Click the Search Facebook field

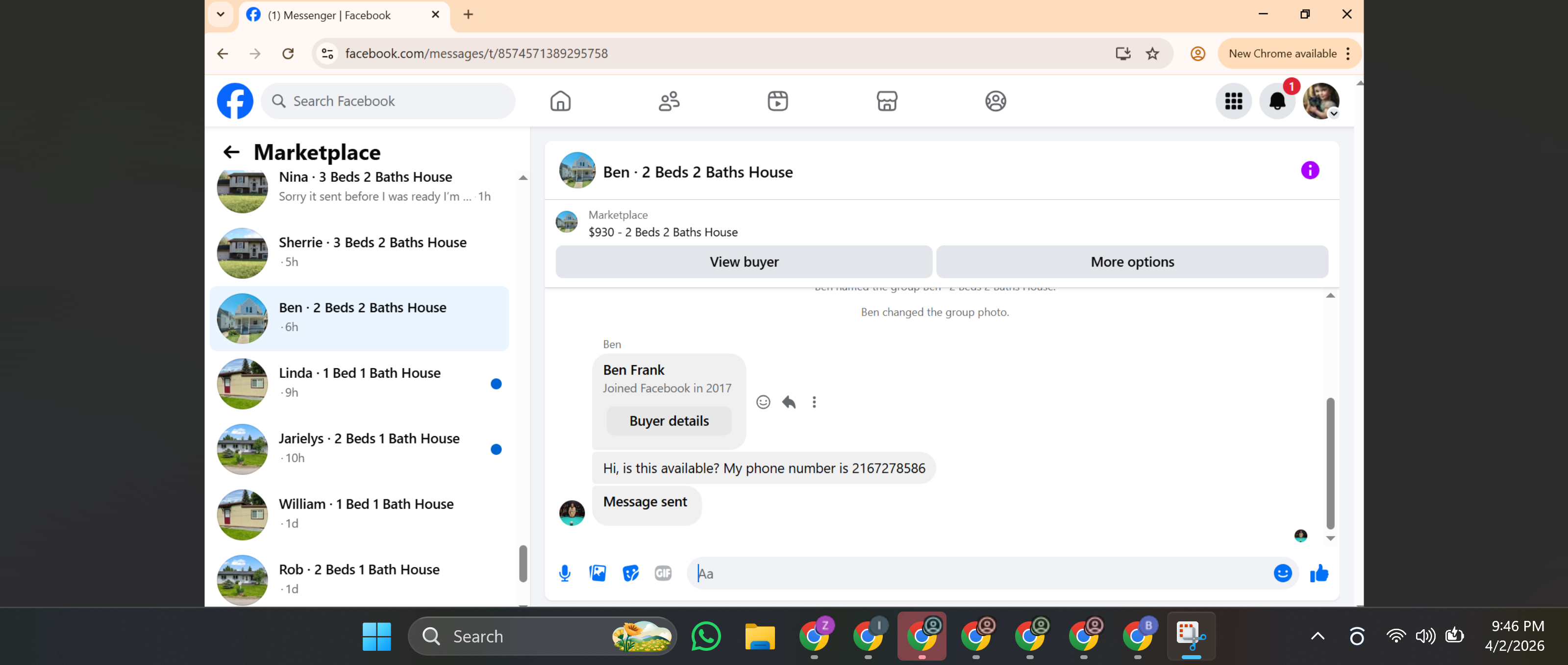click(388, 101)
